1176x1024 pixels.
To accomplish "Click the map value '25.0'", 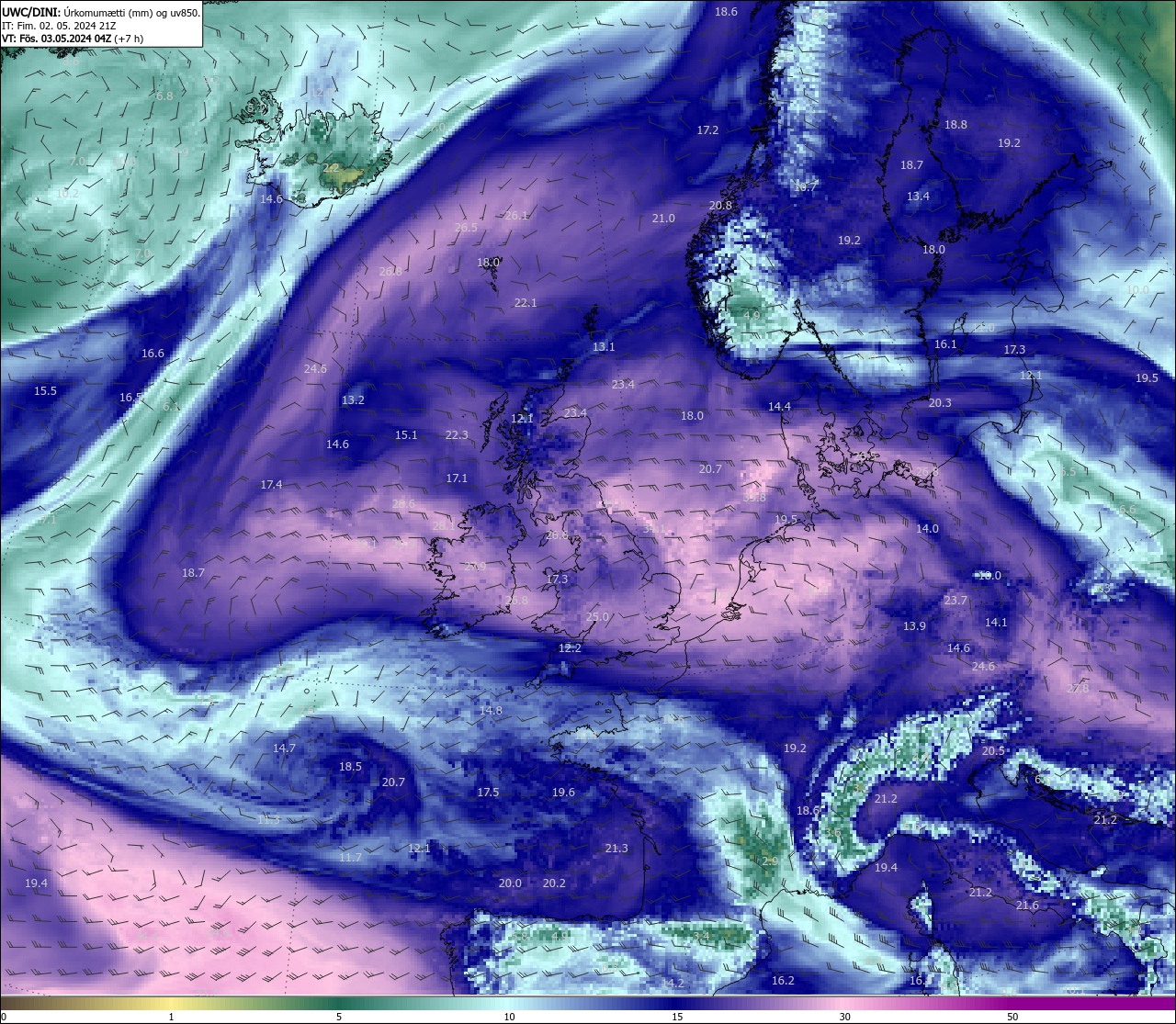I will click(x=597, y=616).
